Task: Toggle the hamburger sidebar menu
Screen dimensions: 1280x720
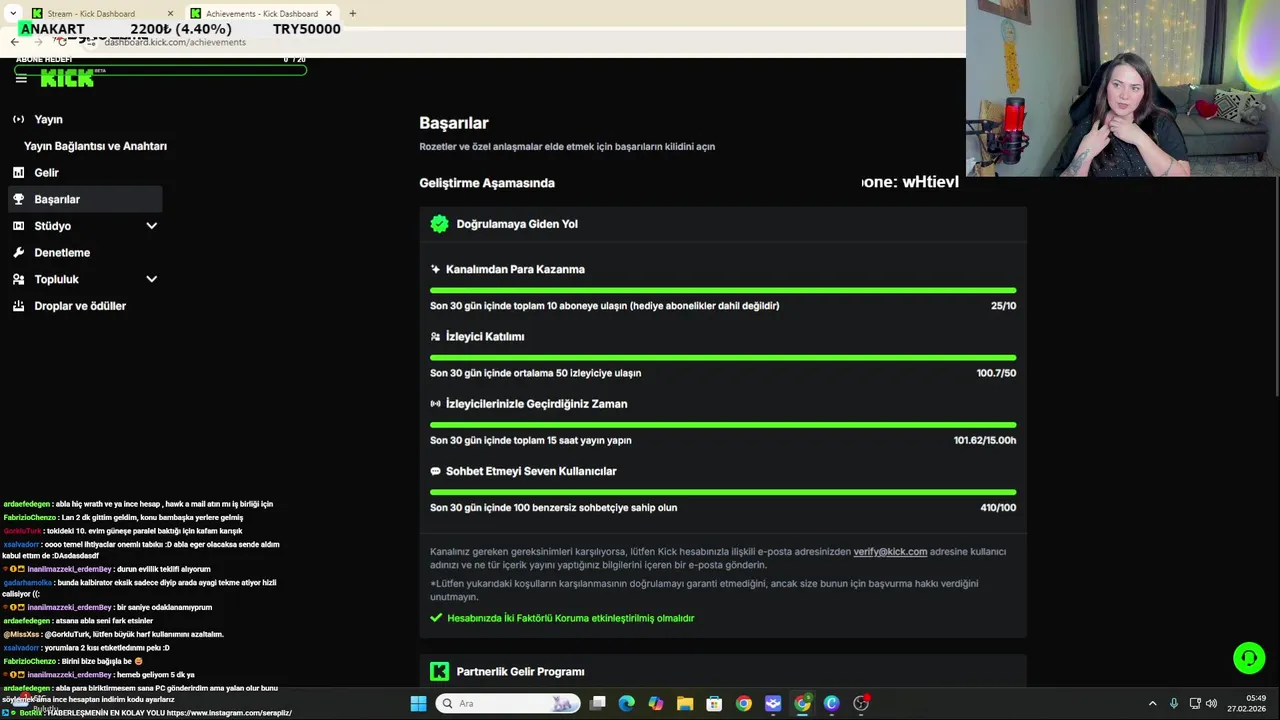Action: pyautogui.click(x=21, y=79)
